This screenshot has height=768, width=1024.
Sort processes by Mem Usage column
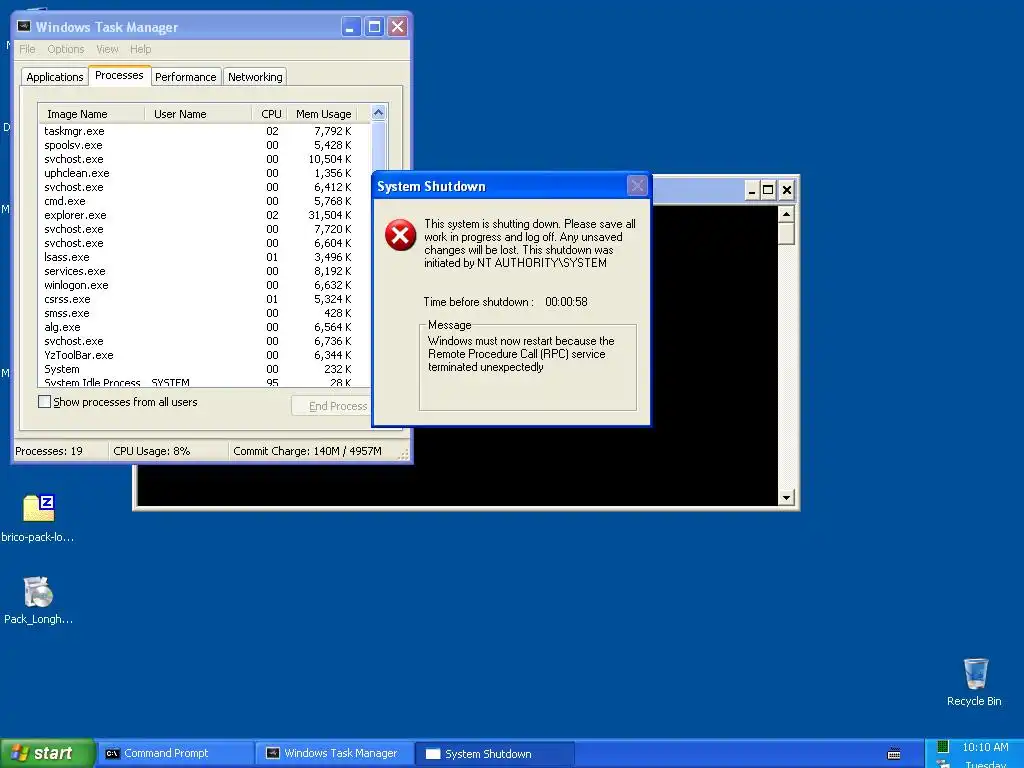[323, 114]
